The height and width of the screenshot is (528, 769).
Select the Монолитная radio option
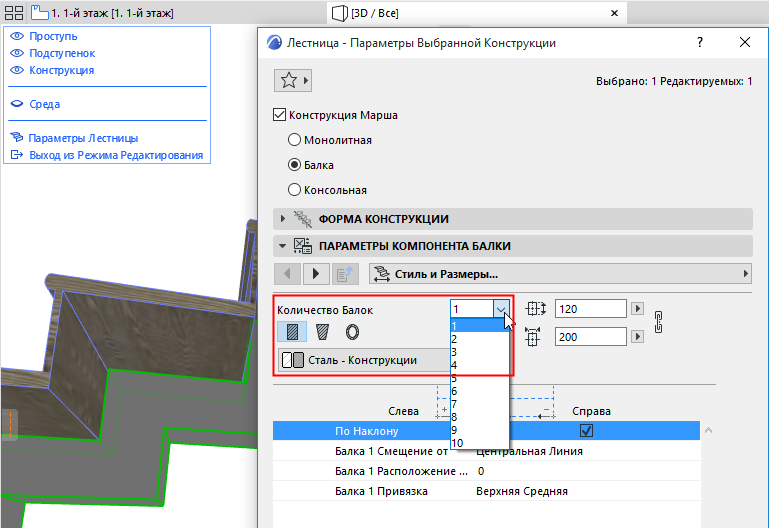[294, 140]
